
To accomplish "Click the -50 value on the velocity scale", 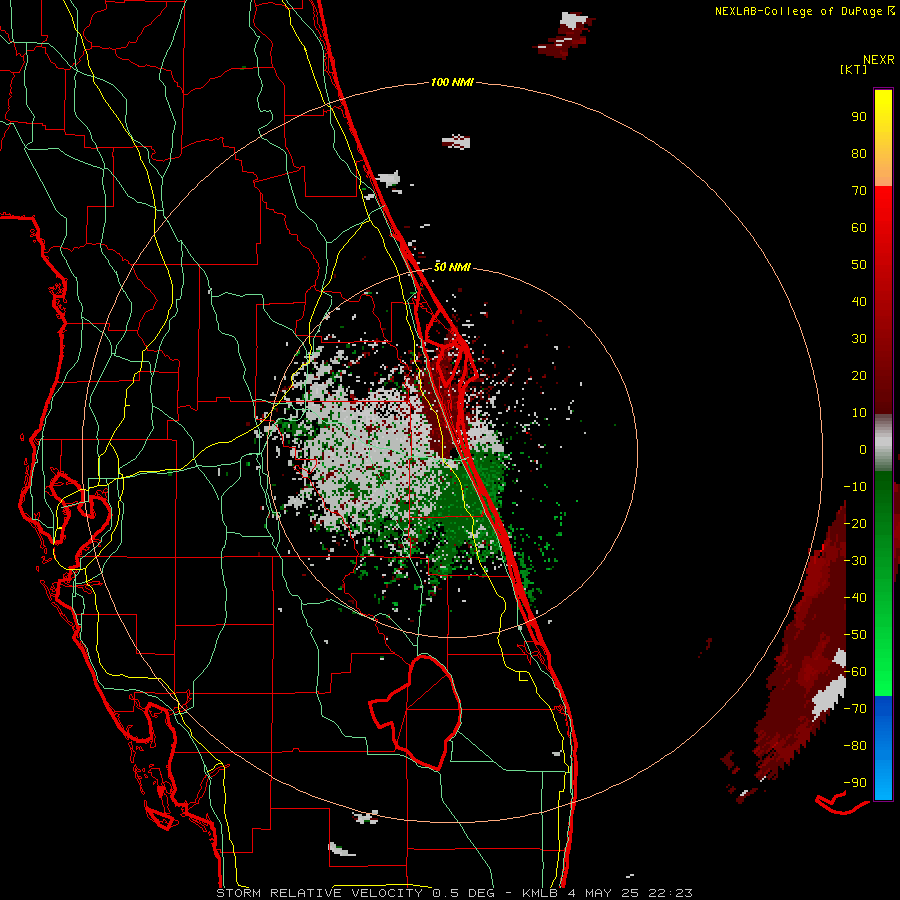I will tap(855, 635).
